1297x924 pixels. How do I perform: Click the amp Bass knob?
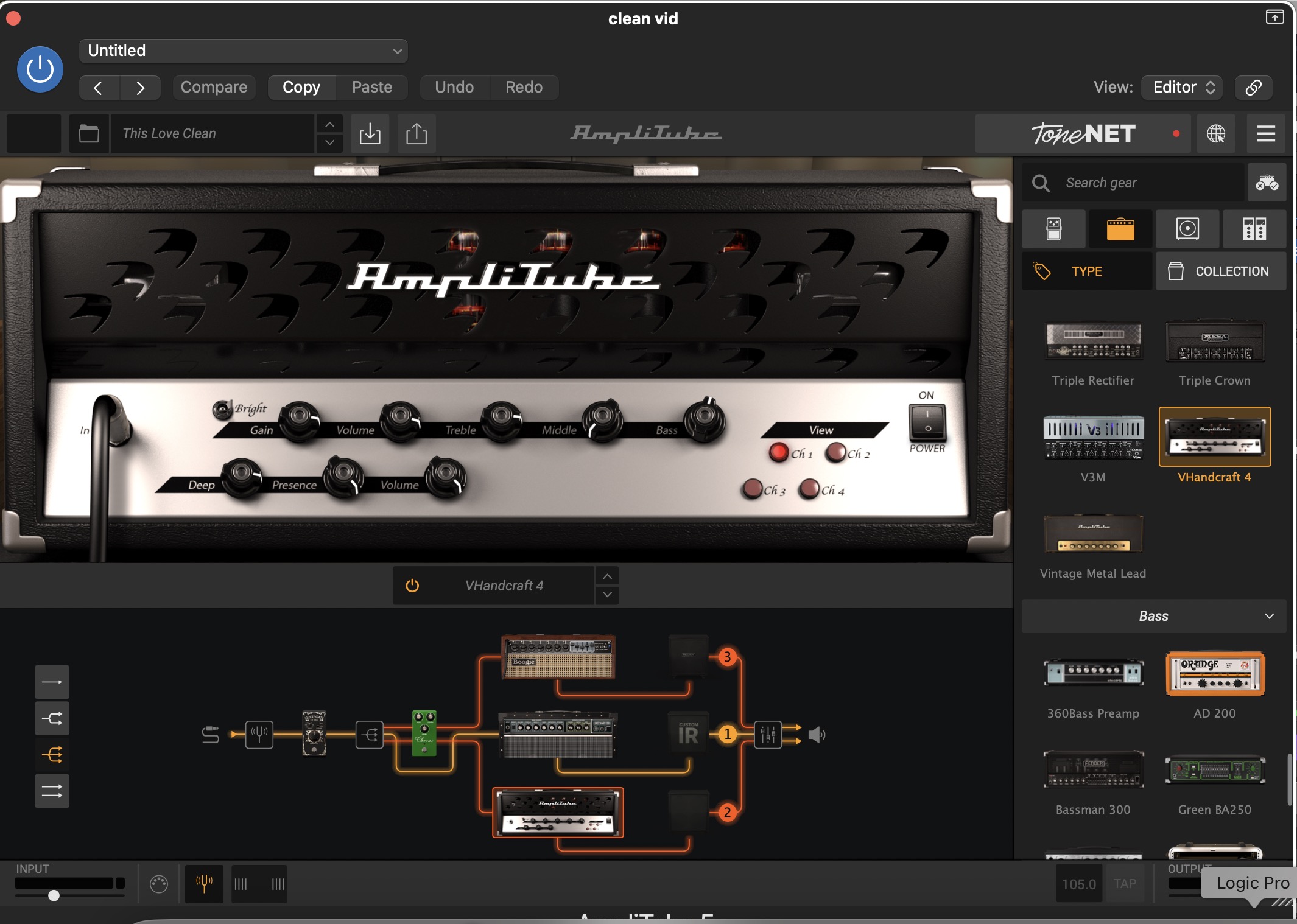coord(705,419)
